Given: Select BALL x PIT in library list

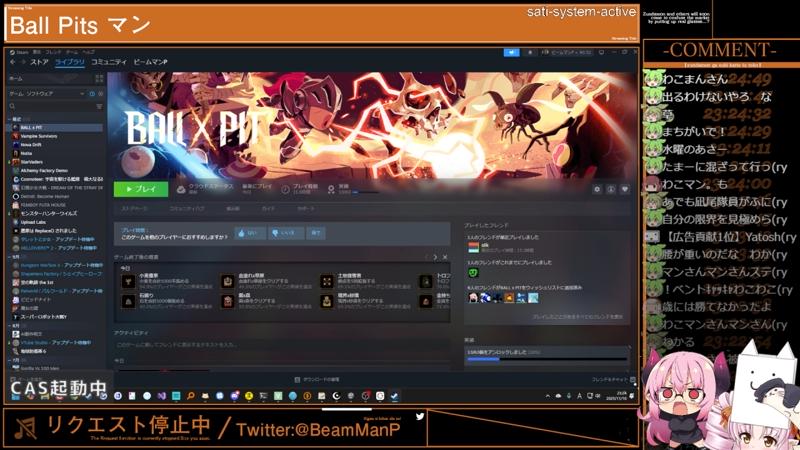Looking at the screenshot, I should click(56, 128).
